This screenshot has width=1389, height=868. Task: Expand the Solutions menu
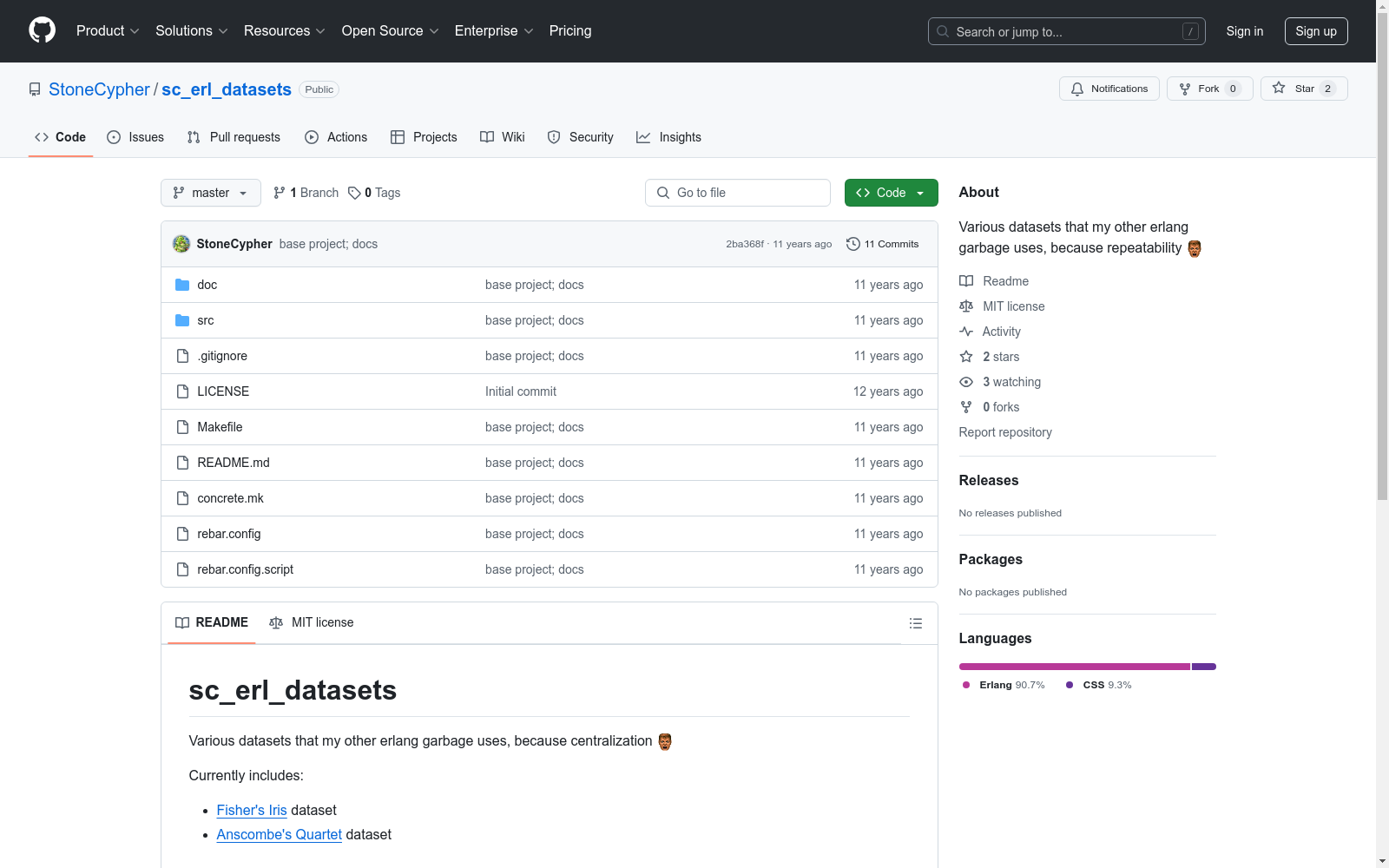192,31
